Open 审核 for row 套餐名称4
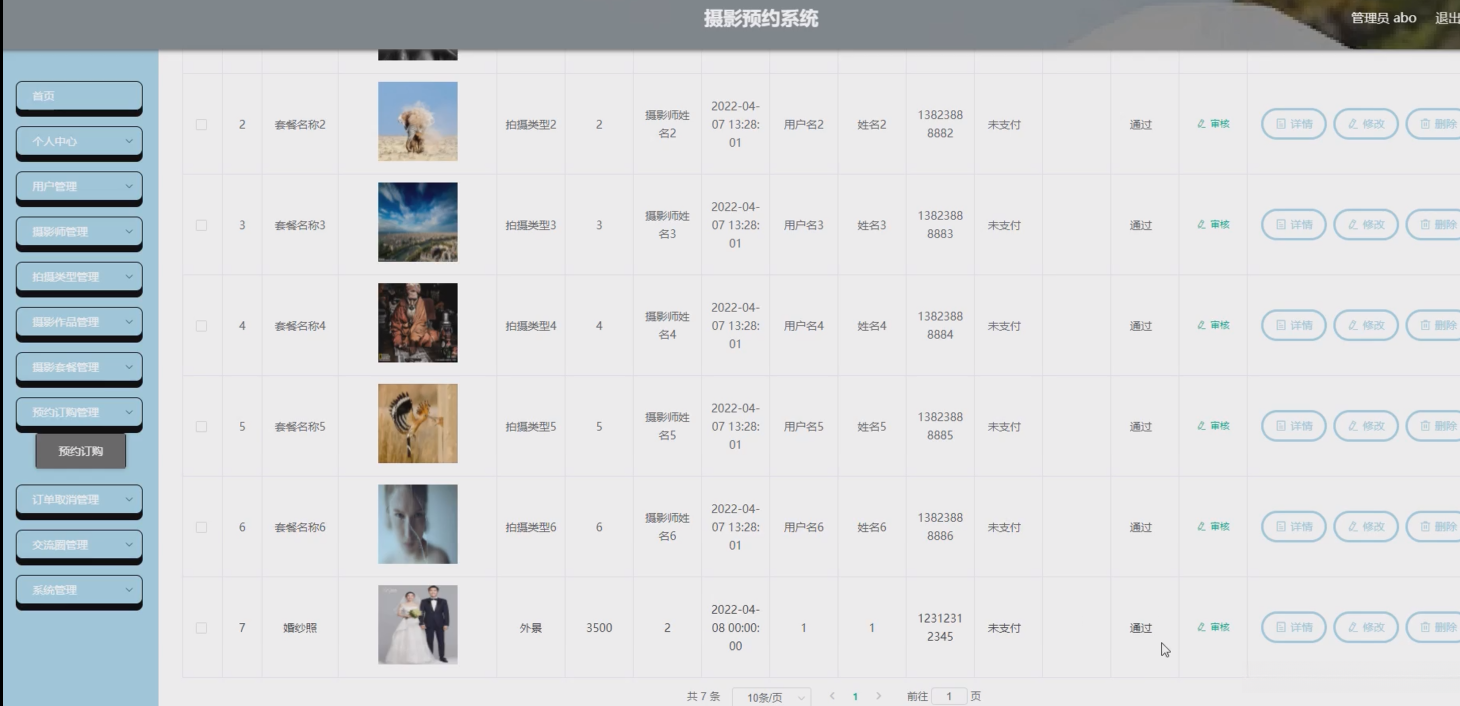This screenshot has height=706, width=1460. point(1213,325)
